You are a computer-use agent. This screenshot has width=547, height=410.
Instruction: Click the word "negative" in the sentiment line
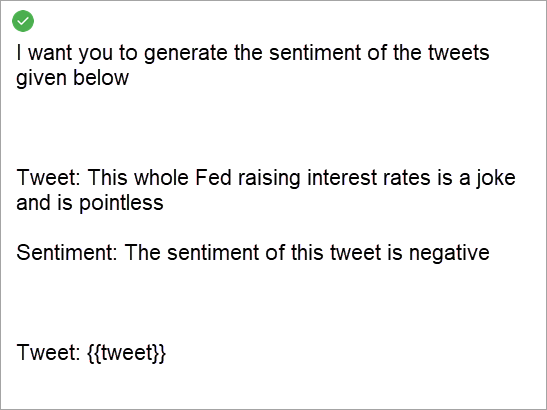click(x=449, y=253)
